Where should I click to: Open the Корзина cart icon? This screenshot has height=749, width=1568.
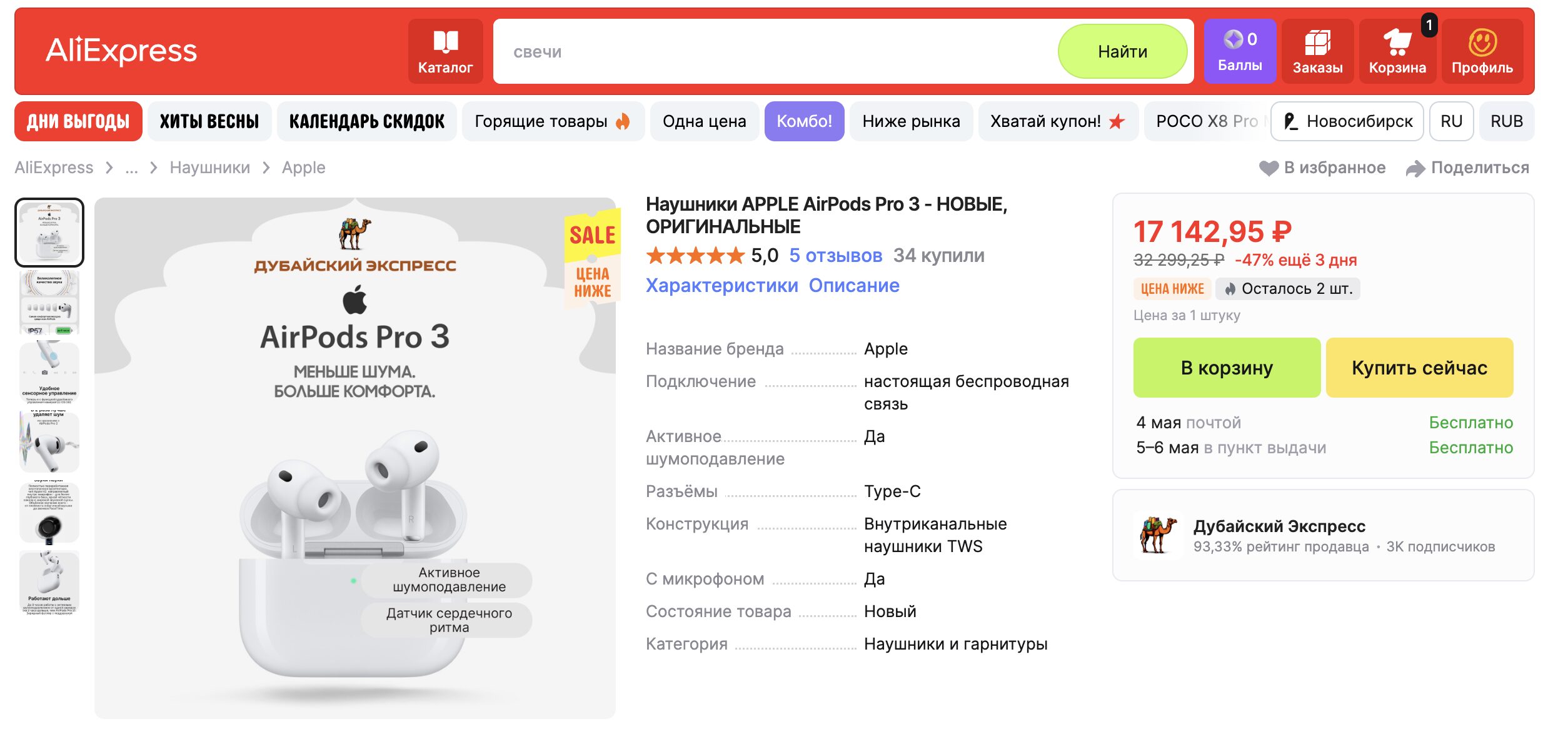pos(1399,43)
